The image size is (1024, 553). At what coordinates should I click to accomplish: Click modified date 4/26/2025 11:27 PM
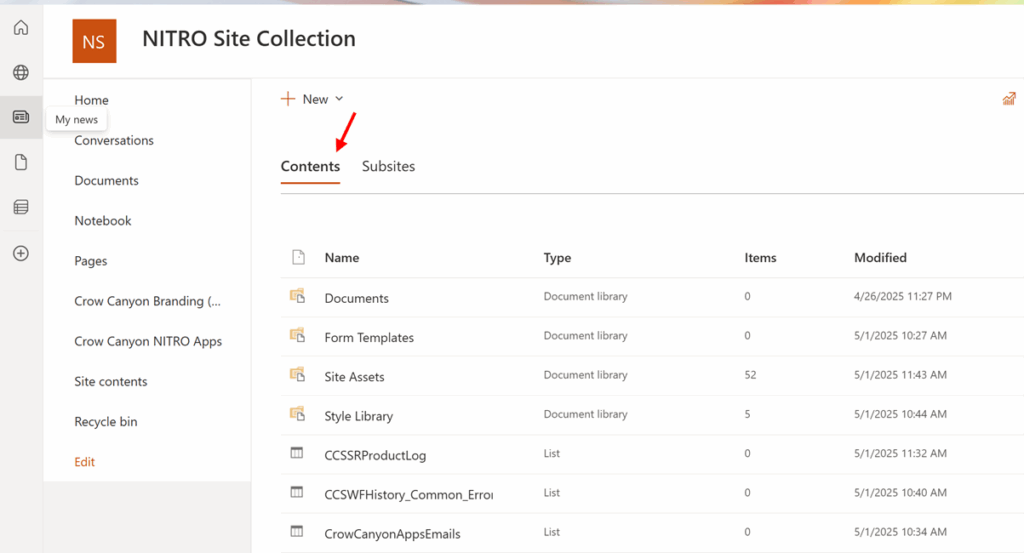coord(903,296)
